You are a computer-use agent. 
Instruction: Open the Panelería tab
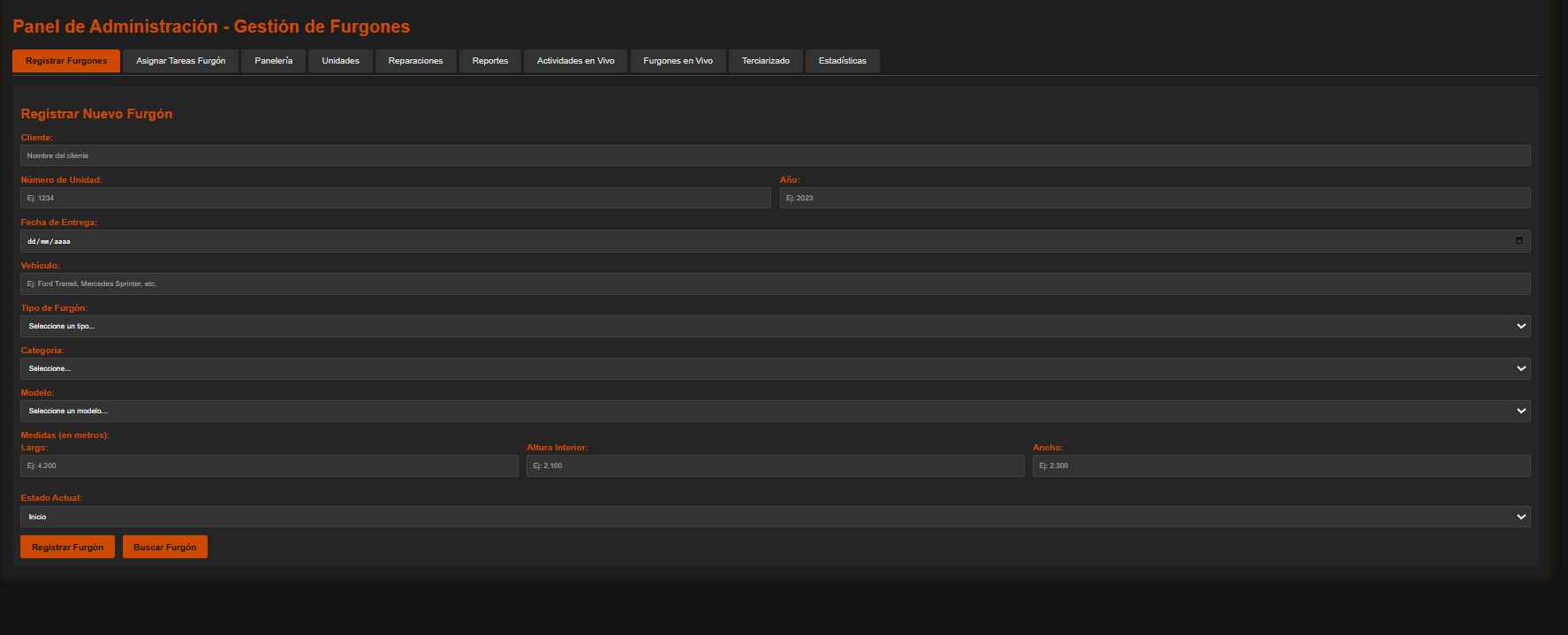273,61
